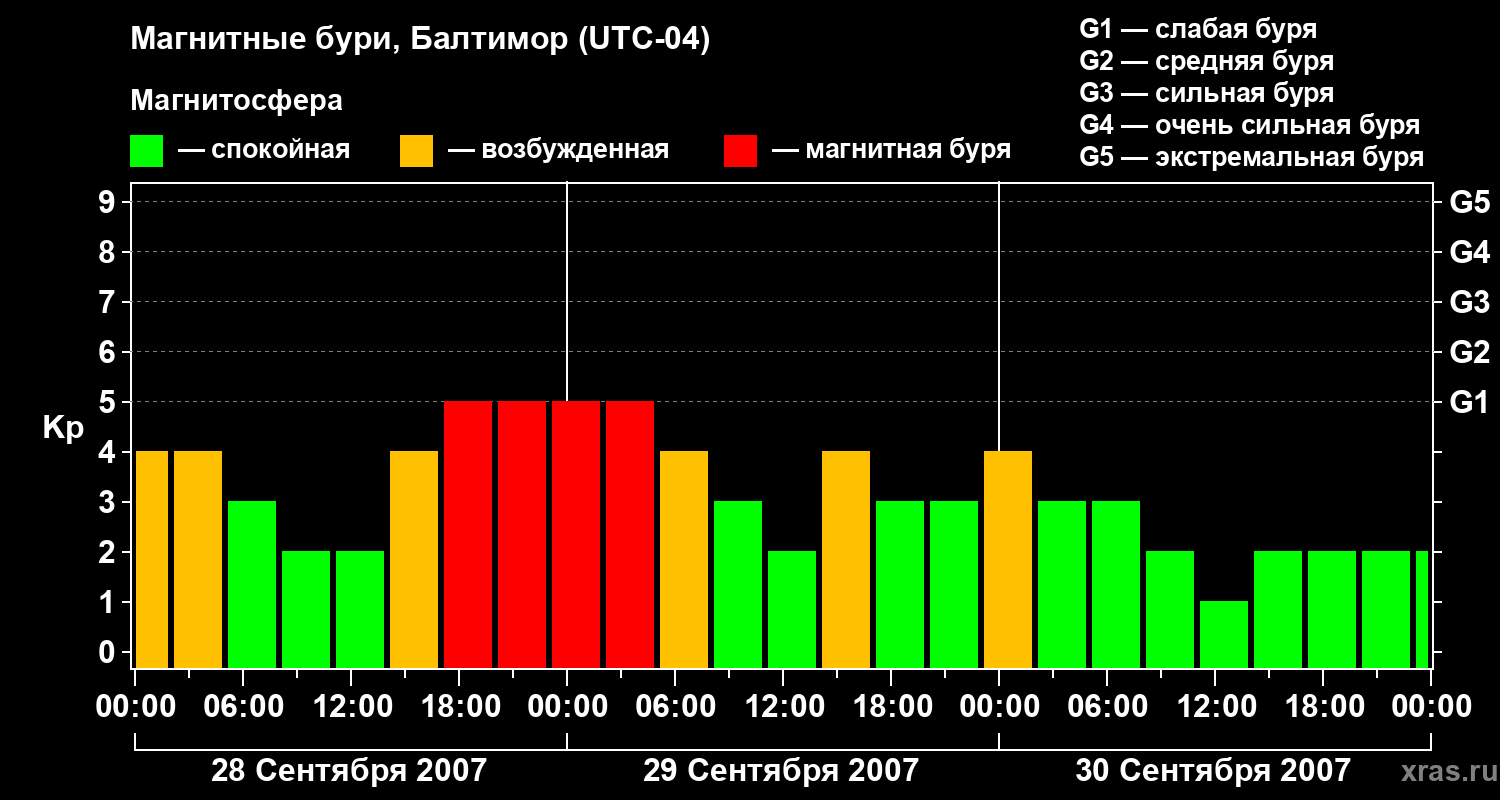Click the orange 'возбужденная' legend swatch
The width and height of the screenshot is (1500, 800).
click(x=416, y=151)
